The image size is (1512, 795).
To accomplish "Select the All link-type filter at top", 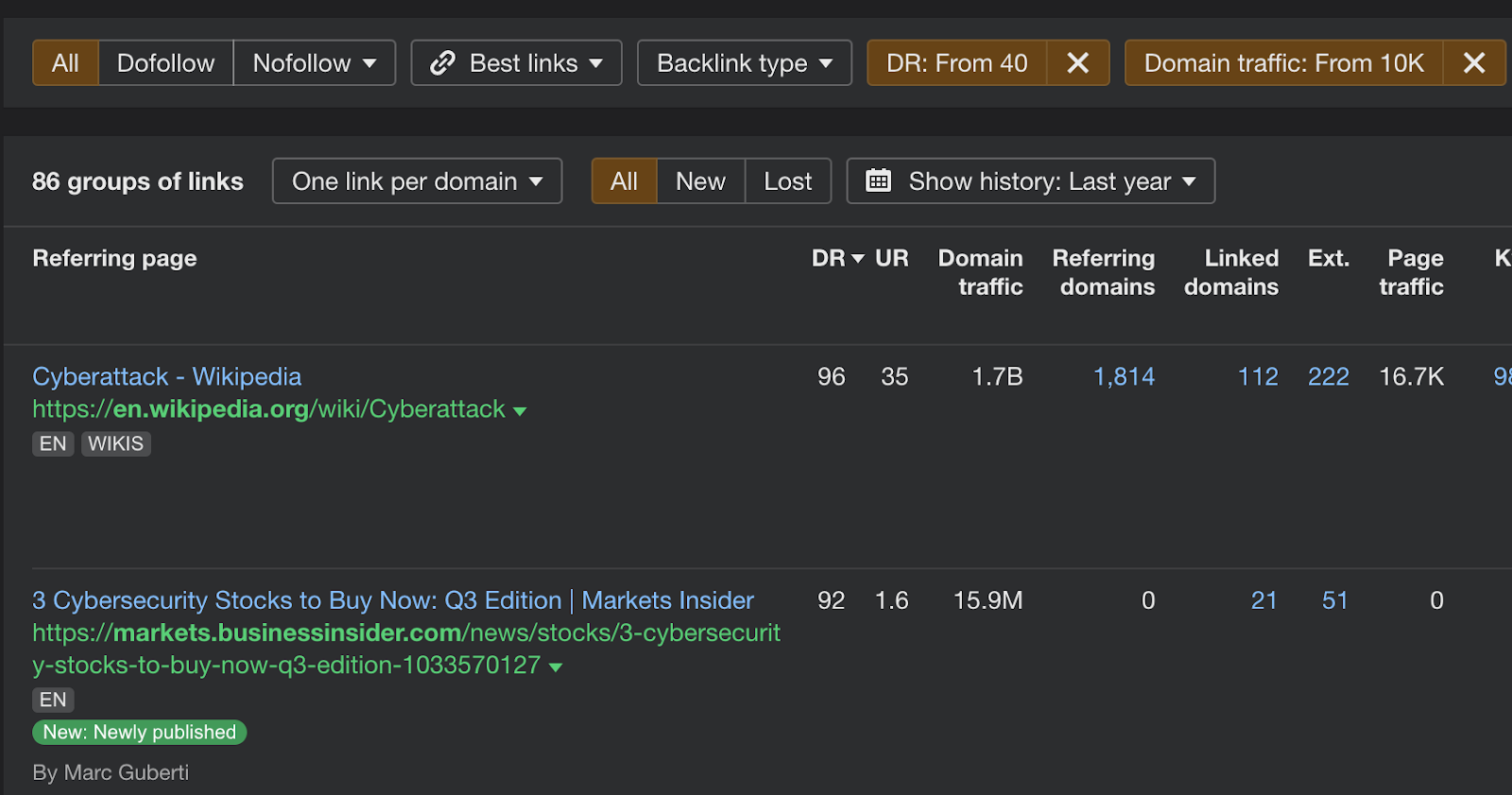I will point(65,63).
